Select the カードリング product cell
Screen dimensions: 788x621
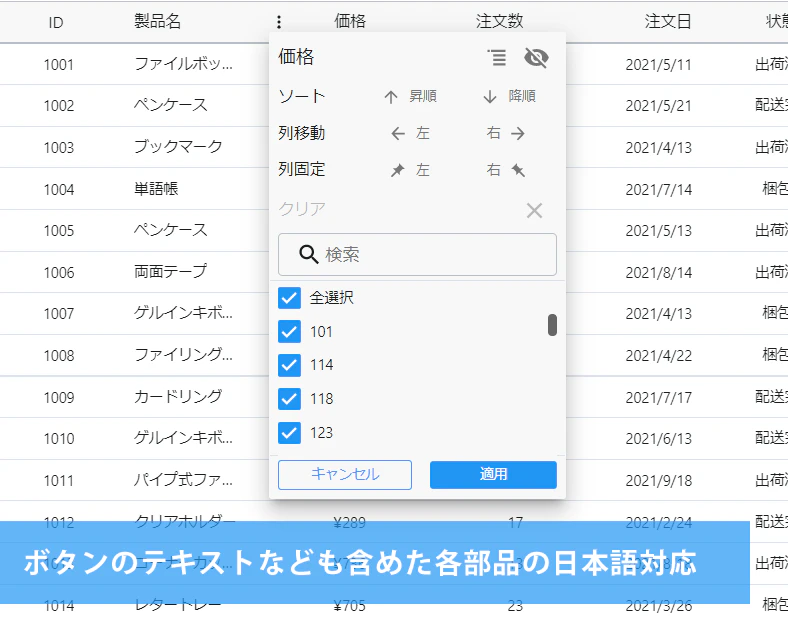[x=178, y=397]
